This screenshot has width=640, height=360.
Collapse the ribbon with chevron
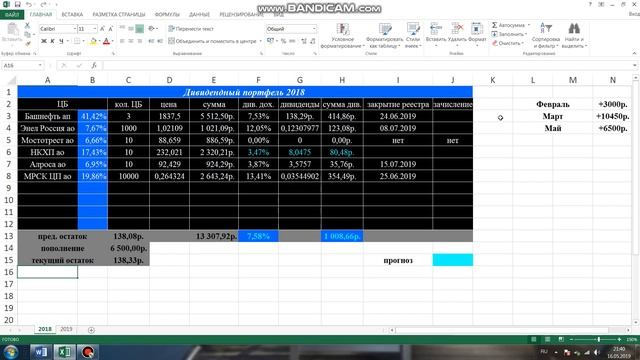[x=634, y=53]
